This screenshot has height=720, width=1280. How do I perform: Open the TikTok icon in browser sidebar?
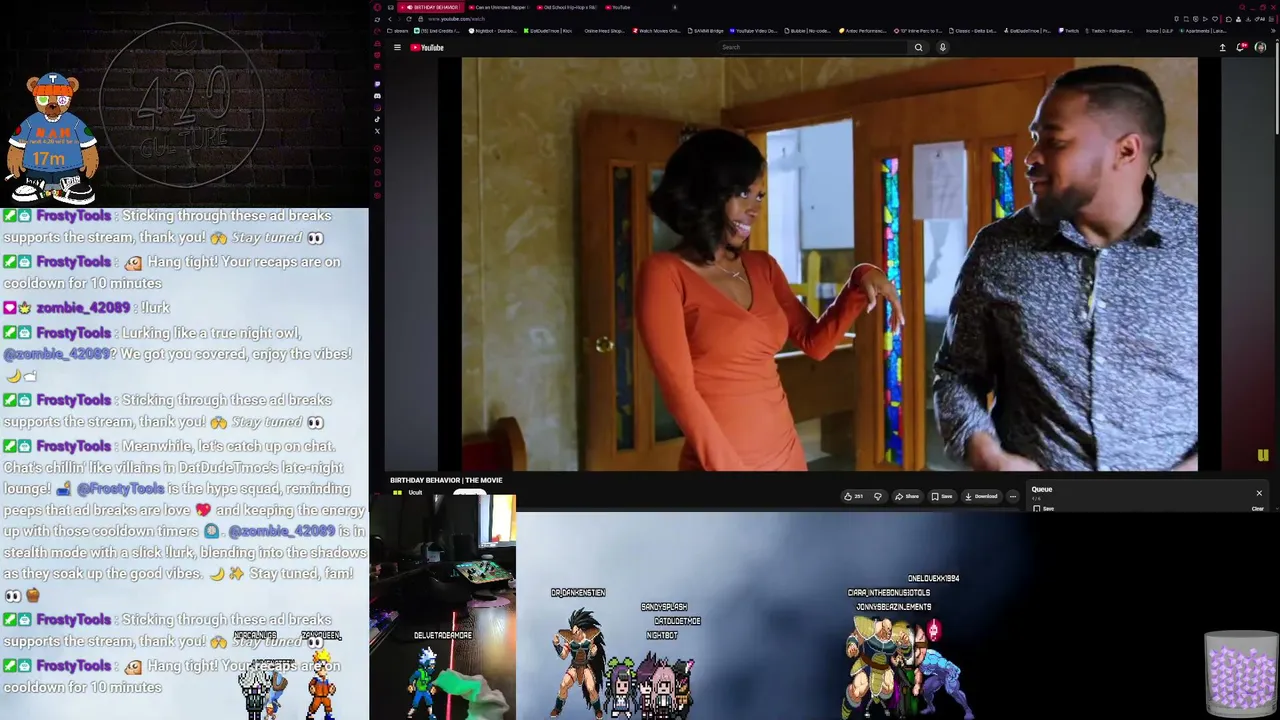coord(377,119)
